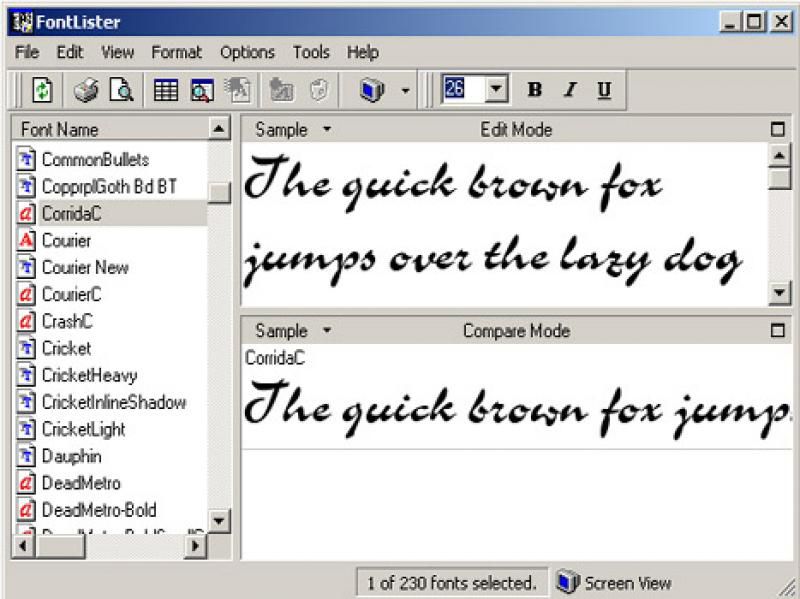Click the Font Name column header
This screenshot has height=599, width=800.
click(110, 129)
